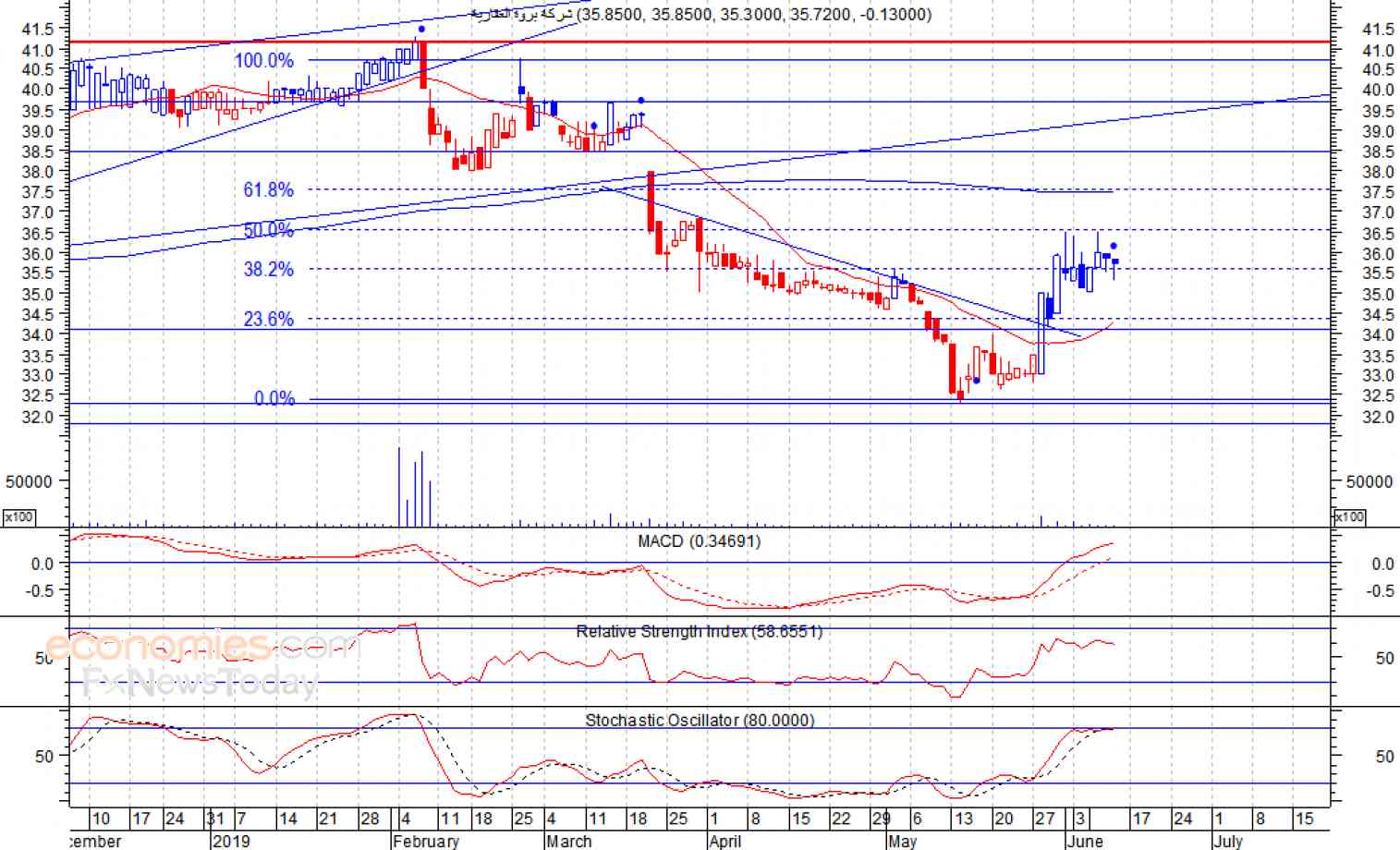
Task: Click the -0.5 MACD label on right axis
Action: (x=1381, y=590)
